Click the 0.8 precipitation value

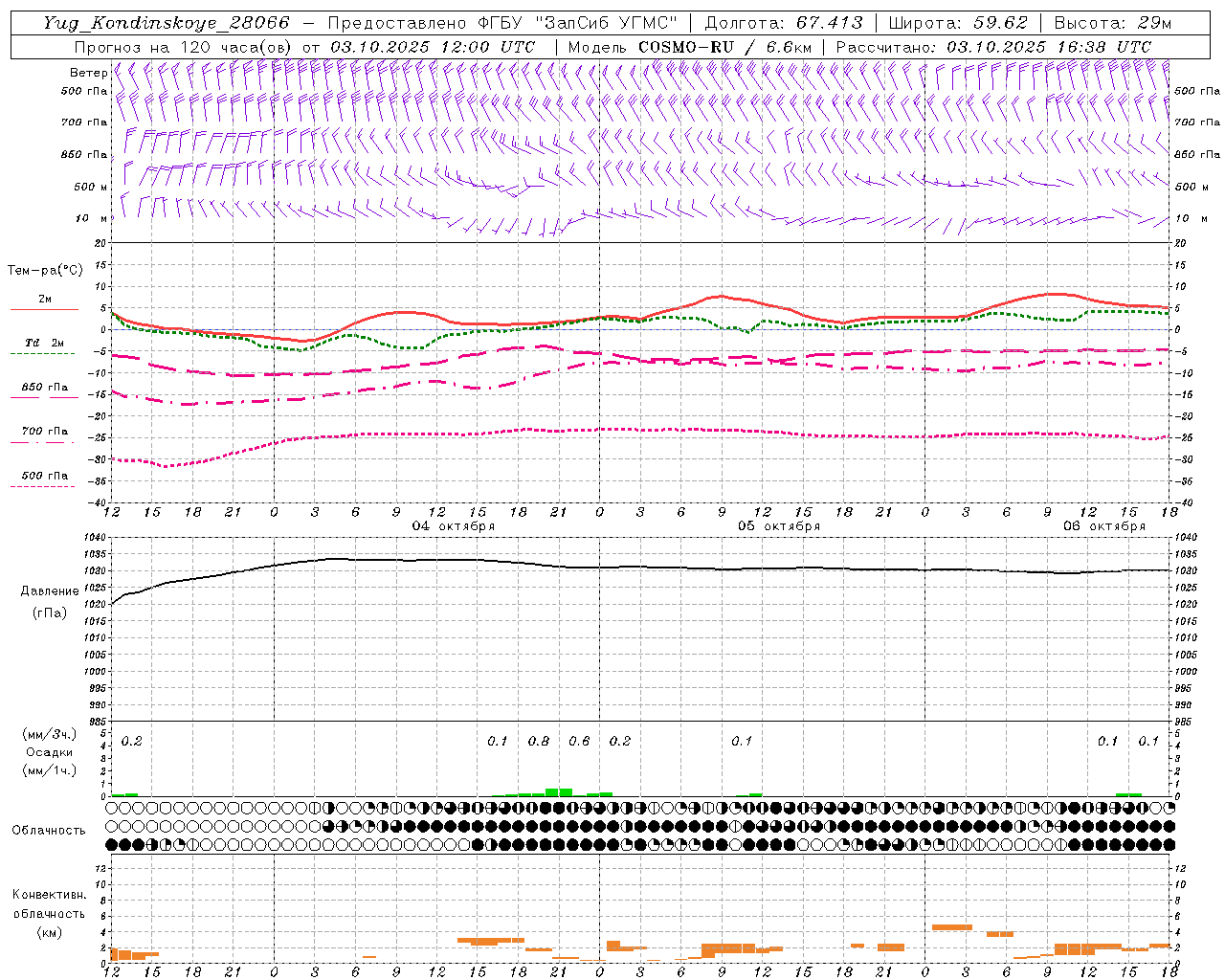[x=539, y=741]
